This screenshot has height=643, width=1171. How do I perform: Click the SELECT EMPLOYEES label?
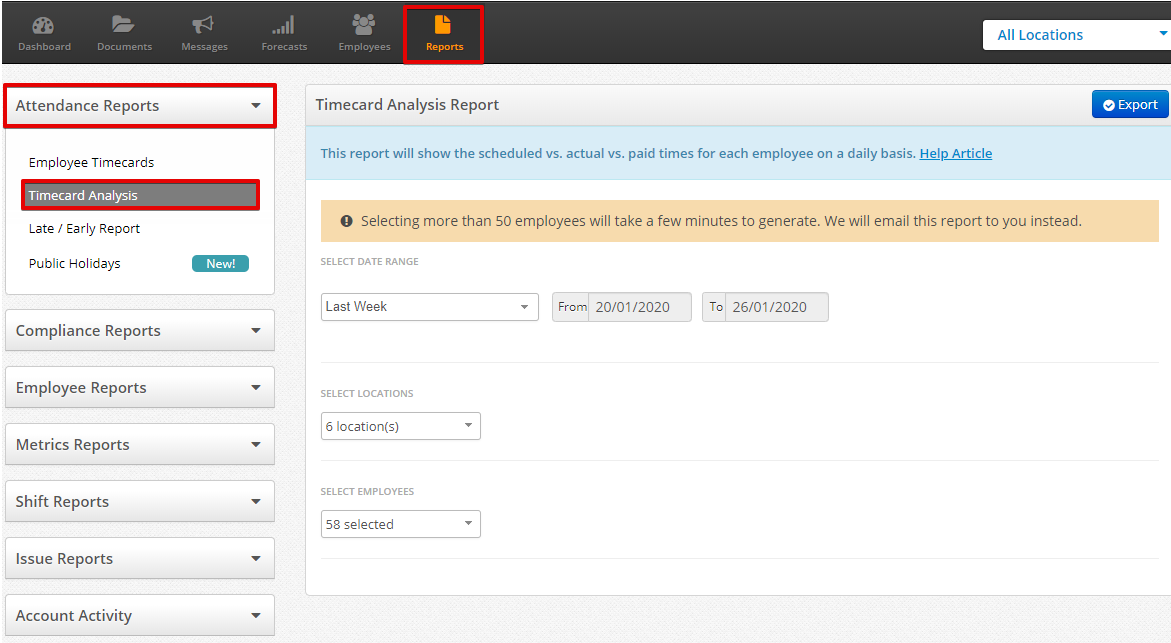pyautogui.click(x=367, y=491)
